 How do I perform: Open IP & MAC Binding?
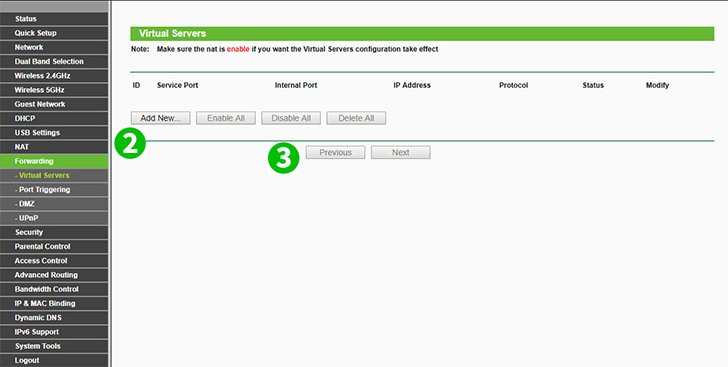pyautogui.click(x=54, y=304)
